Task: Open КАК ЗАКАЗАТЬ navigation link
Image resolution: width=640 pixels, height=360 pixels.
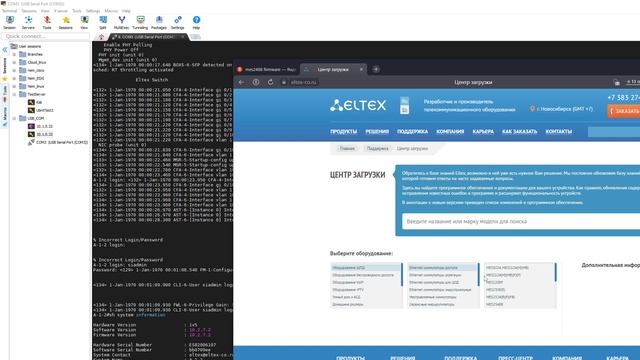Action: coord(519,131)
